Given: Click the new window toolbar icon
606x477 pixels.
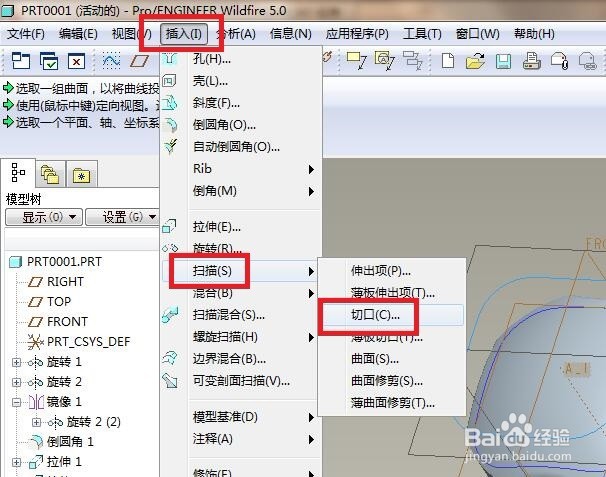Looking at the screenshot, I should pos(20,61).
